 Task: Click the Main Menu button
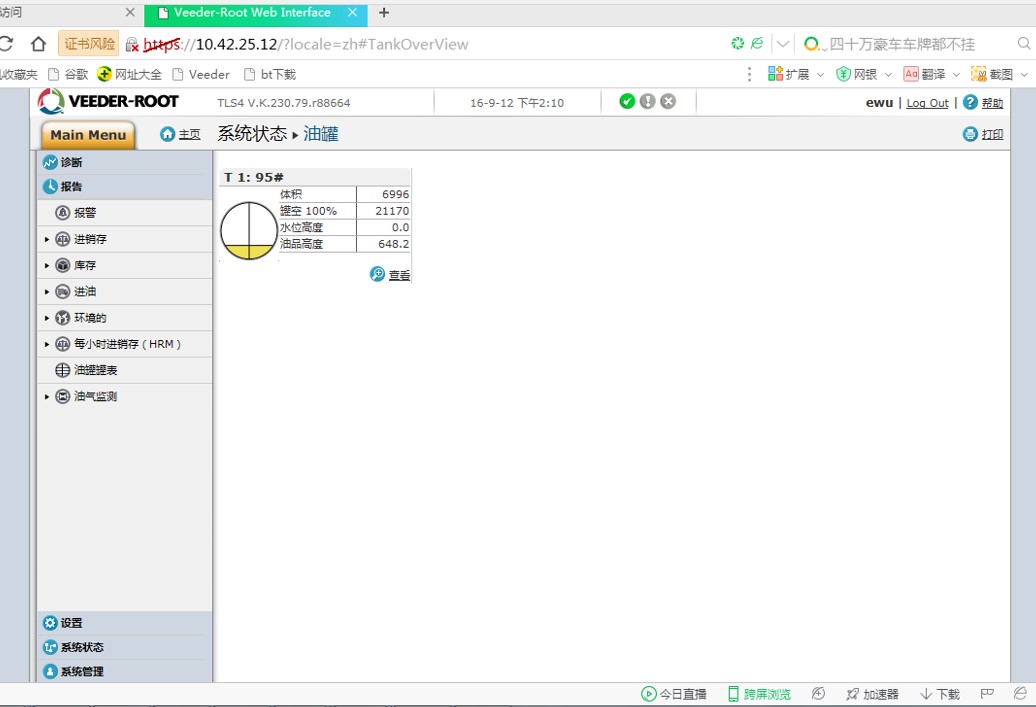coord(88,135)
